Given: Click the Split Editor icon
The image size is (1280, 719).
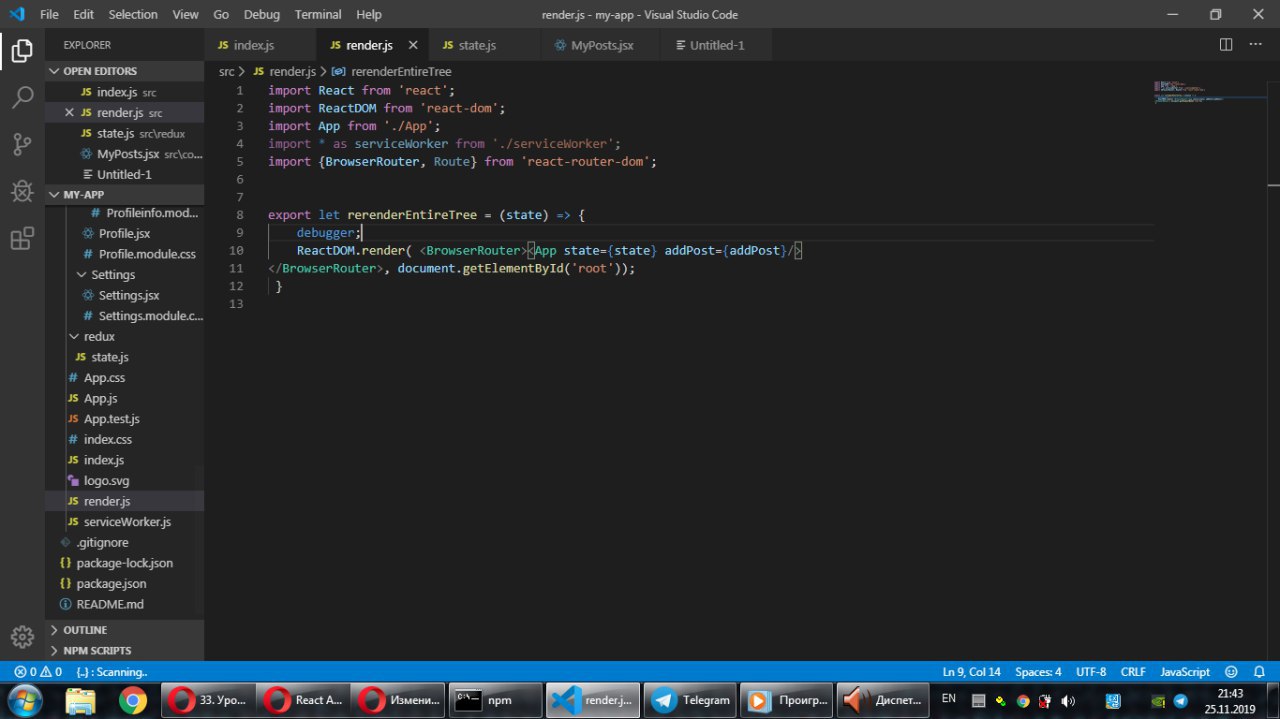Looking at the screenshot, I should point(1226,45).
